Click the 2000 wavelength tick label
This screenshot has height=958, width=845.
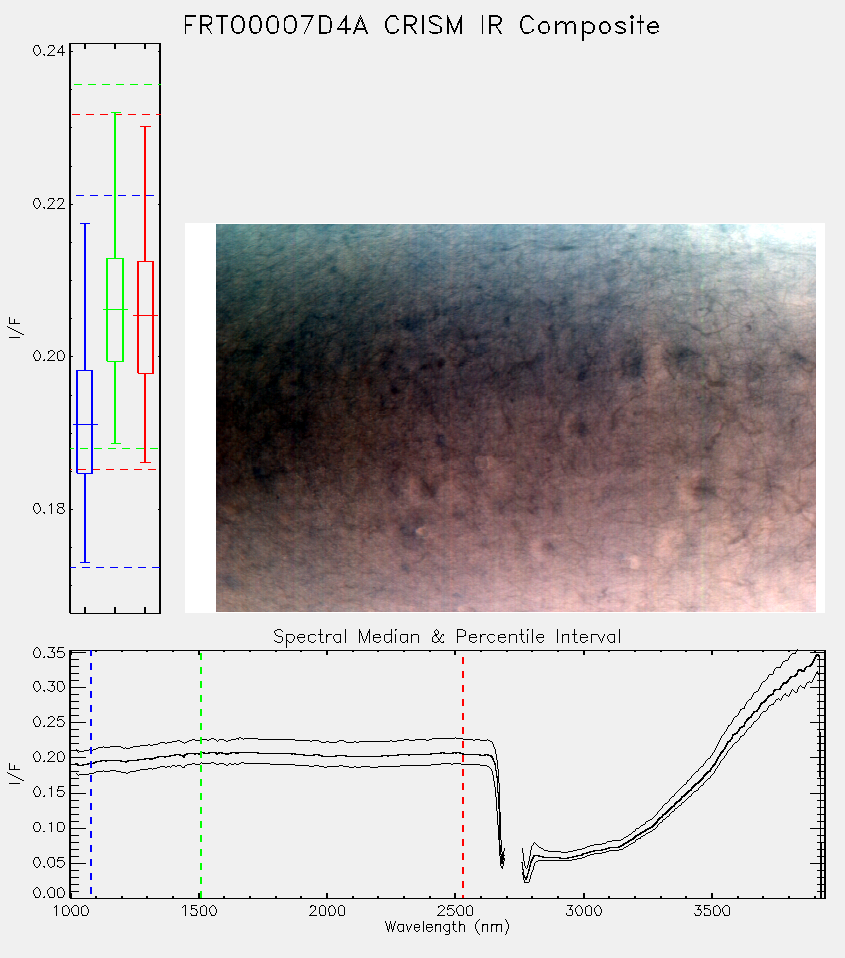pyautogui.click(x=327, y=911)
